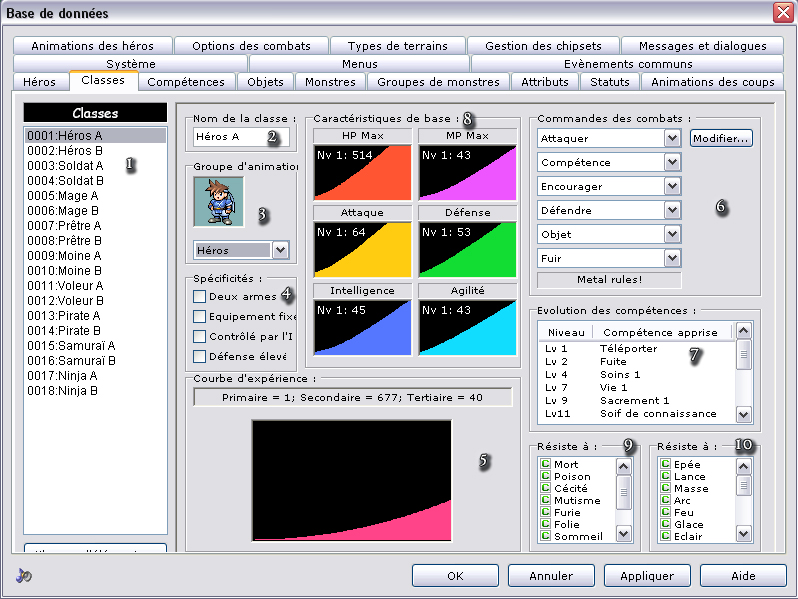798x599 pixels.
Task: Toggle the Mort resistance C icon
Action: pyautogui.click(x=546, y=464)
